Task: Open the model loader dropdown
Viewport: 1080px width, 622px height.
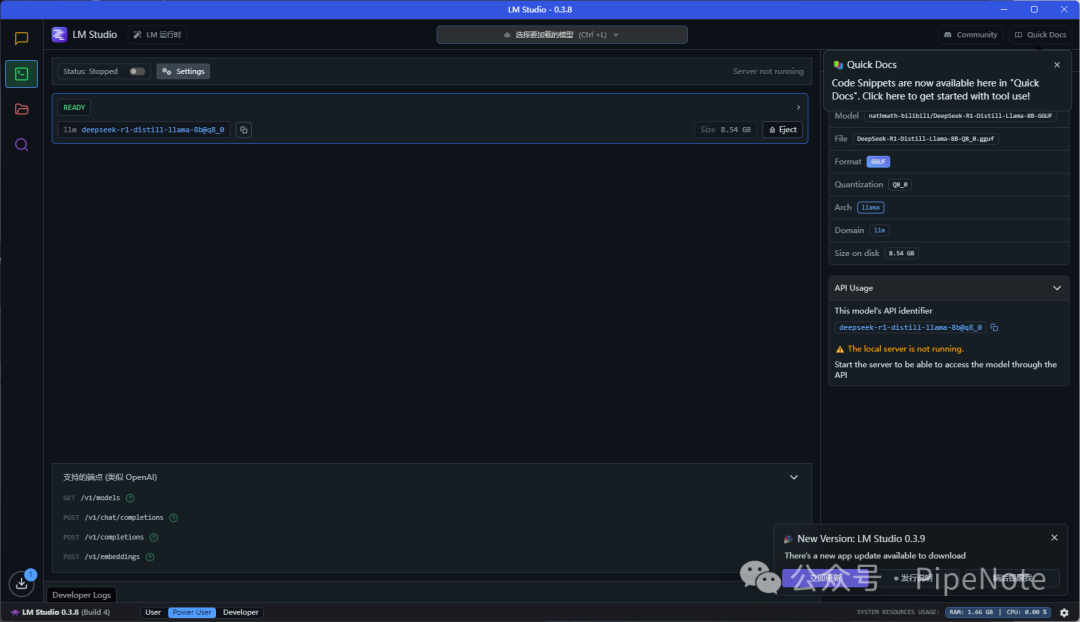Action: [x=562, y=34]
